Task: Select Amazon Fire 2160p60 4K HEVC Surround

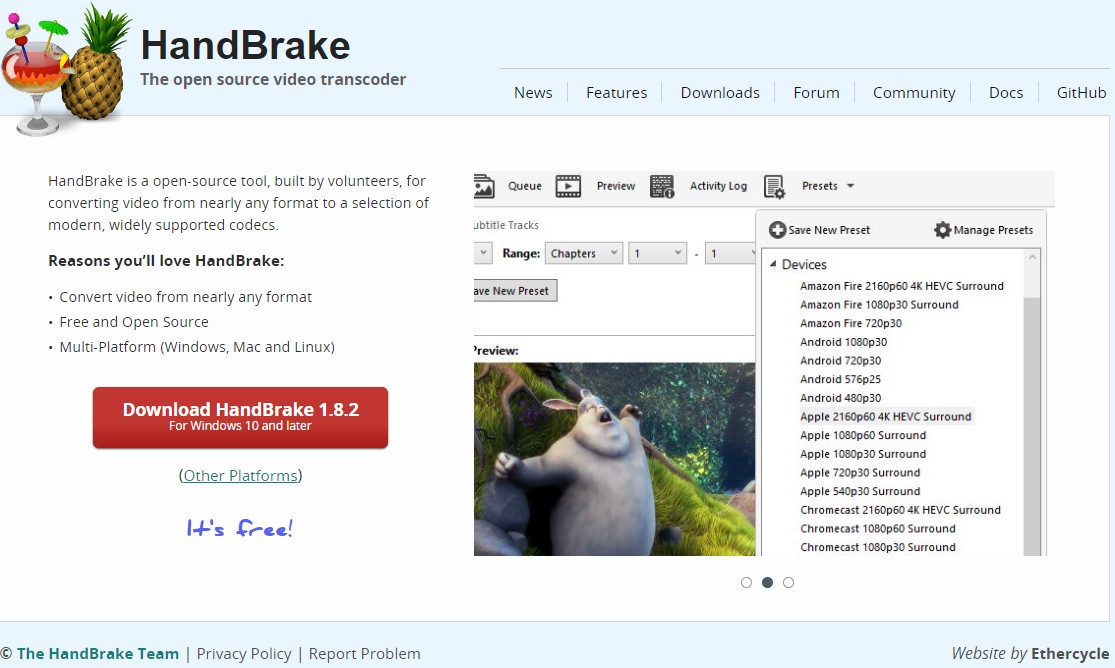Action: coord(902,286)
